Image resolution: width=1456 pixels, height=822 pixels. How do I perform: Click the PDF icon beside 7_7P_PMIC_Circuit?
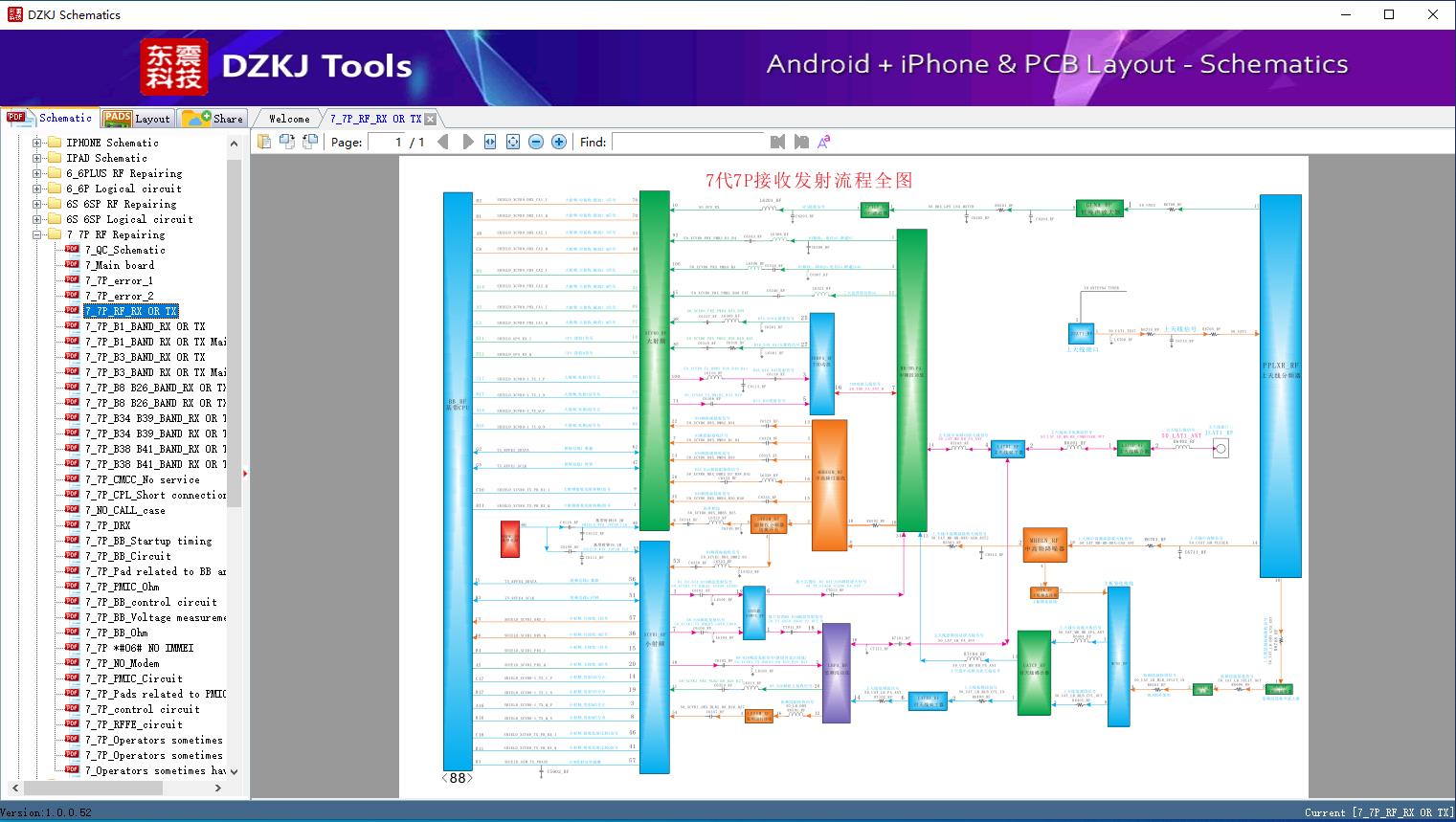tap(72, 678)
